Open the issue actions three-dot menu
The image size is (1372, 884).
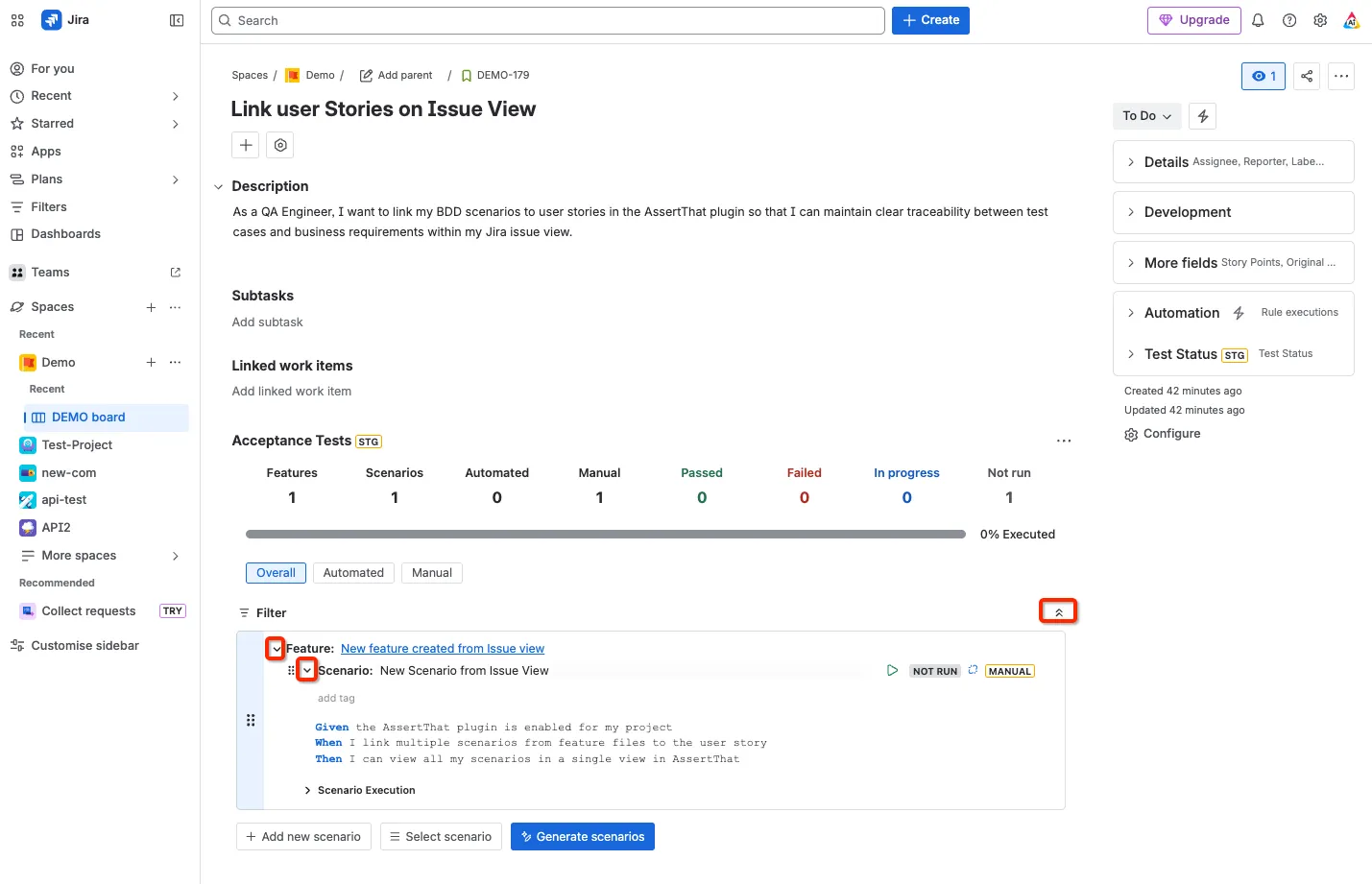coord(1341,76)
